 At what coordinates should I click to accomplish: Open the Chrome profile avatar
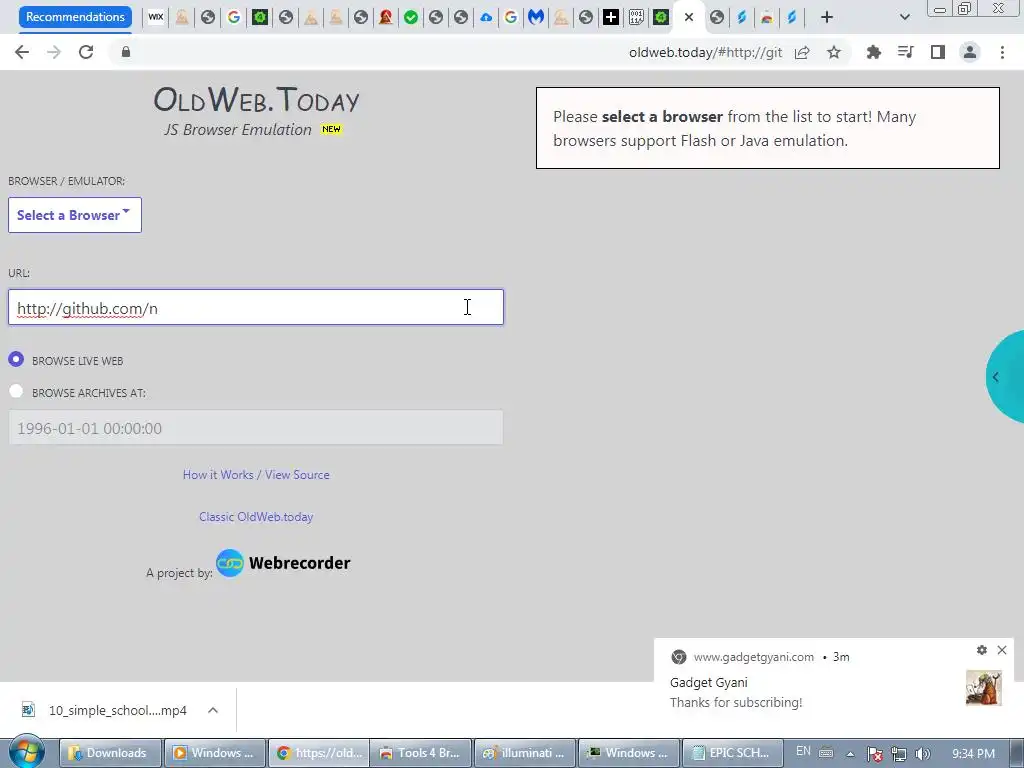970,52
